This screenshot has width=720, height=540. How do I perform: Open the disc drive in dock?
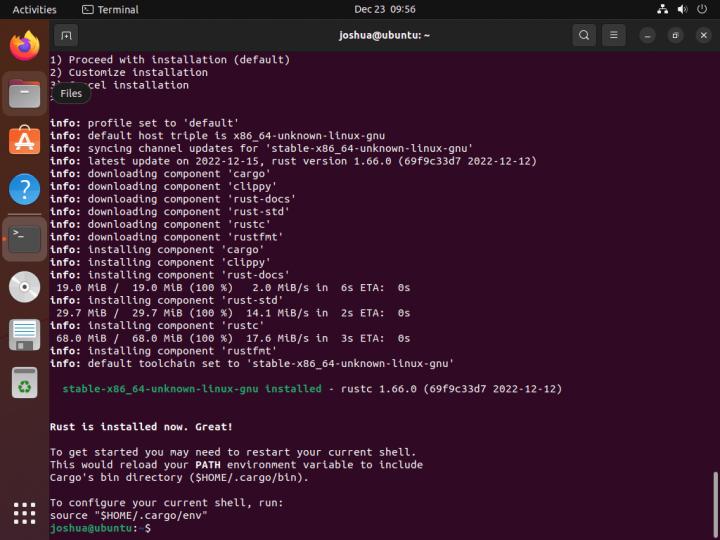24,286
